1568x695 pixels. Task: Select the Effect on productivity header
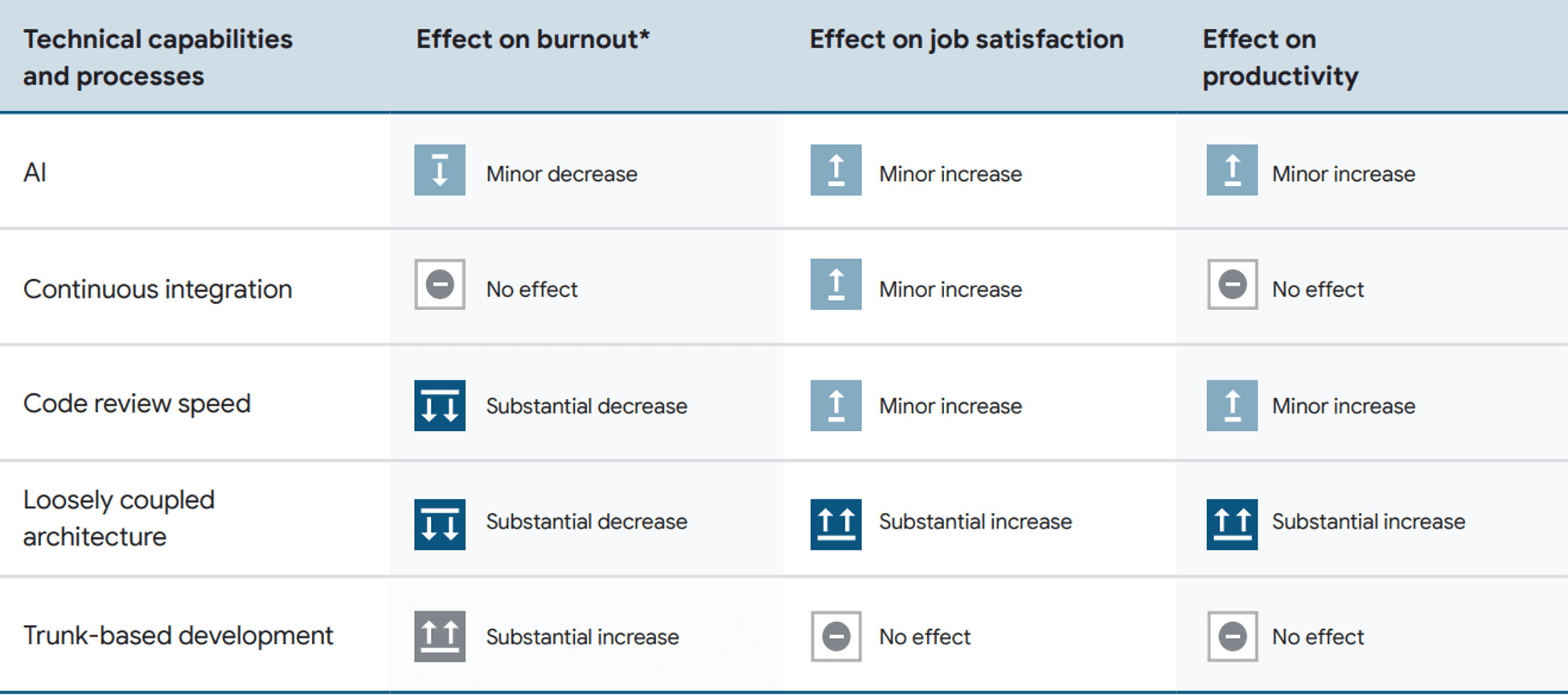(x=1280, y=57)
